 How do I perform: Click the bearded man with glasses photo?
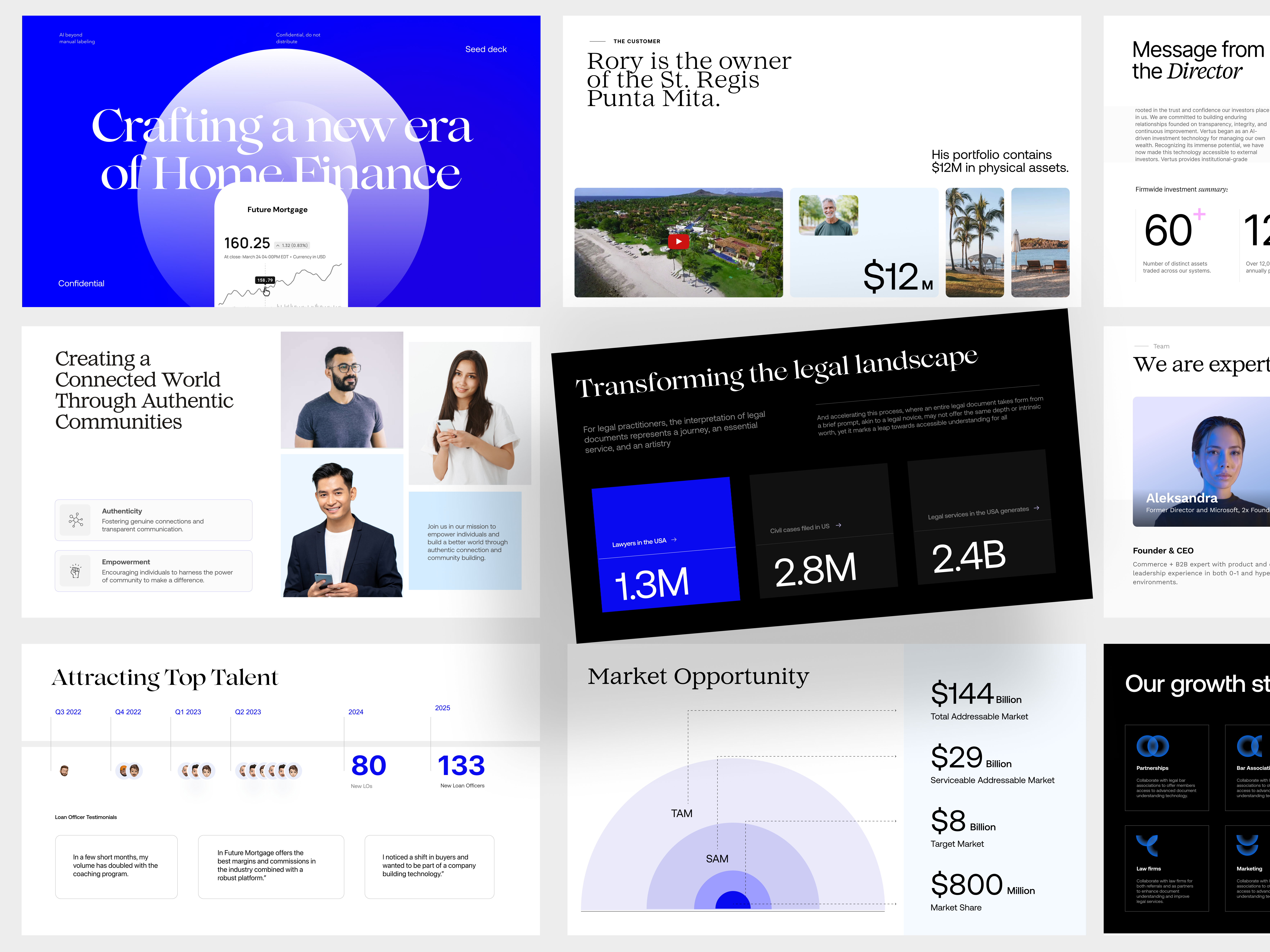click(x=342, y=390)
